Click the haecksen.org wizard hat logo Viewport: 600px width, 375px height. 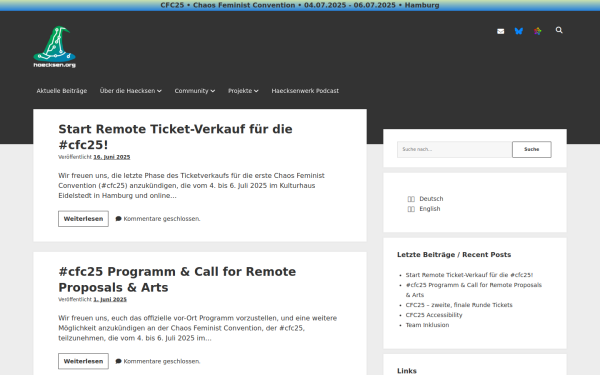pos(54,47)
